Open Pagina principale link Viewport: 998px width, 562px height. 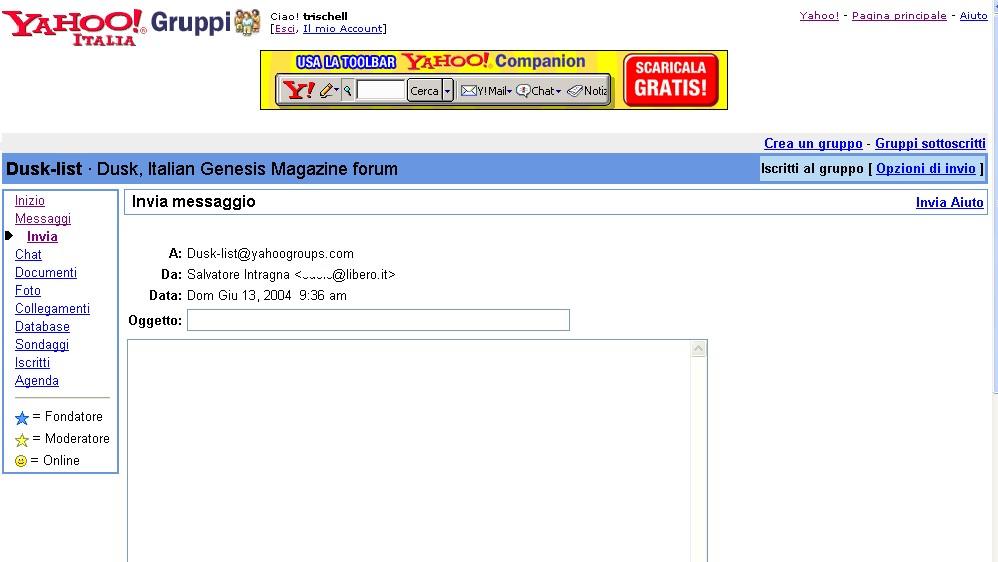[899, 15]
